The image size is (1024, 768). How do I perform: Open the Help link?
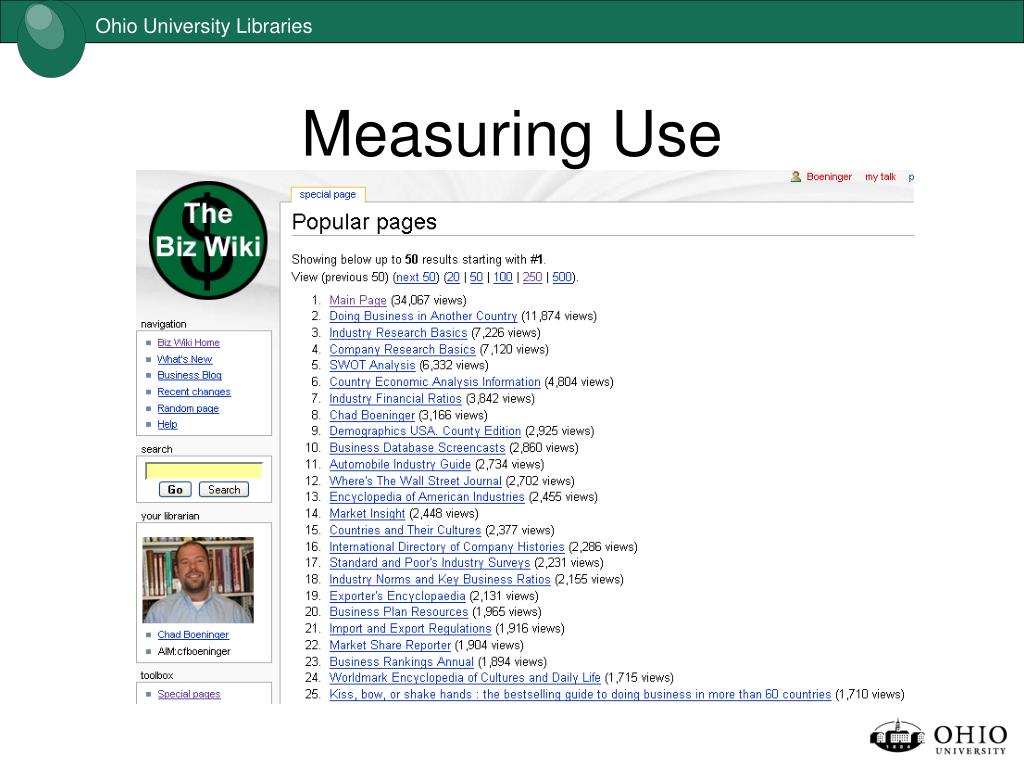[x=167, y=424]
